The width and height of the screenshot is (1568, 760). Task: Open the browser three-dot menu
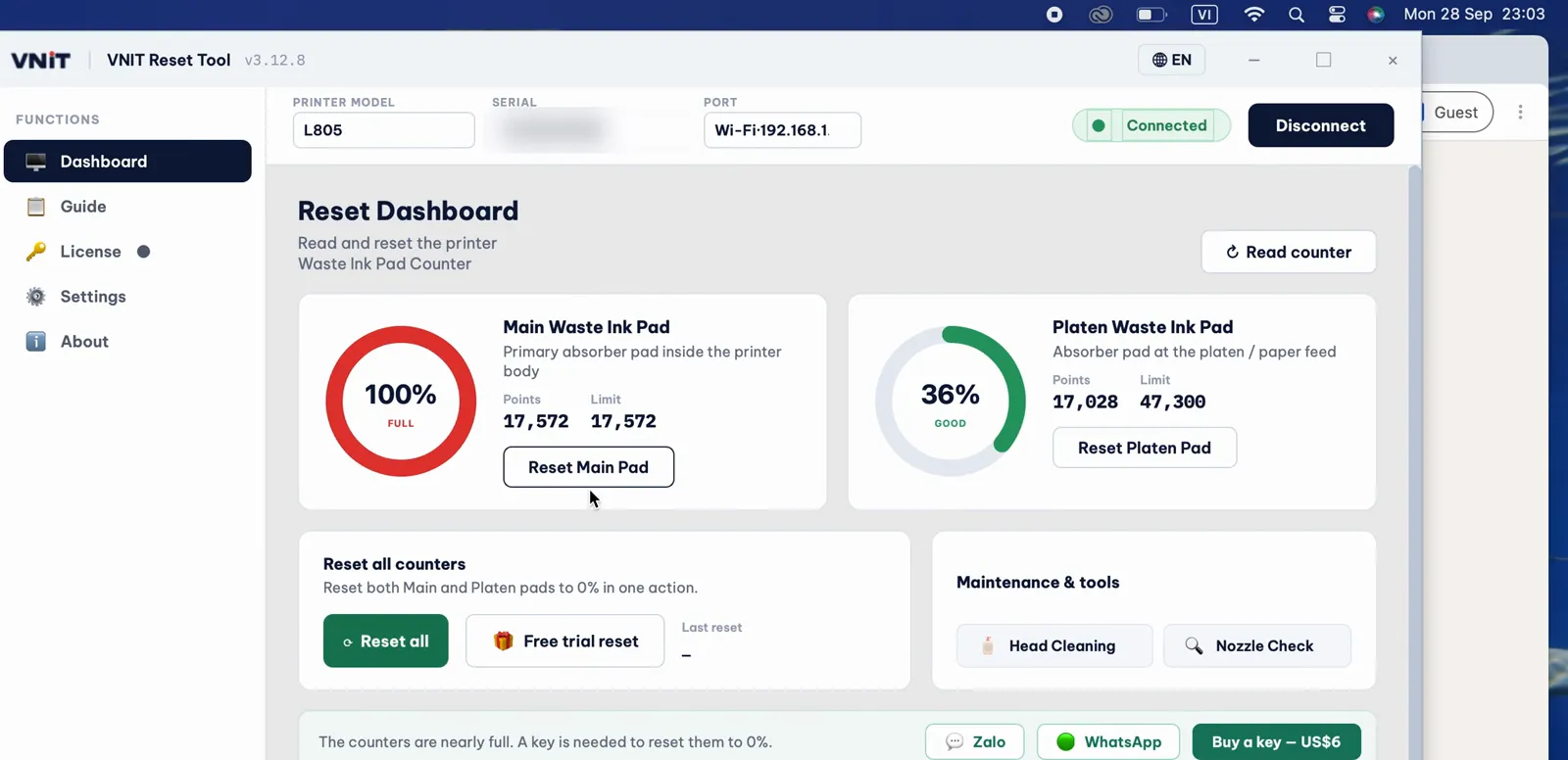click(x=1520, y=112)
